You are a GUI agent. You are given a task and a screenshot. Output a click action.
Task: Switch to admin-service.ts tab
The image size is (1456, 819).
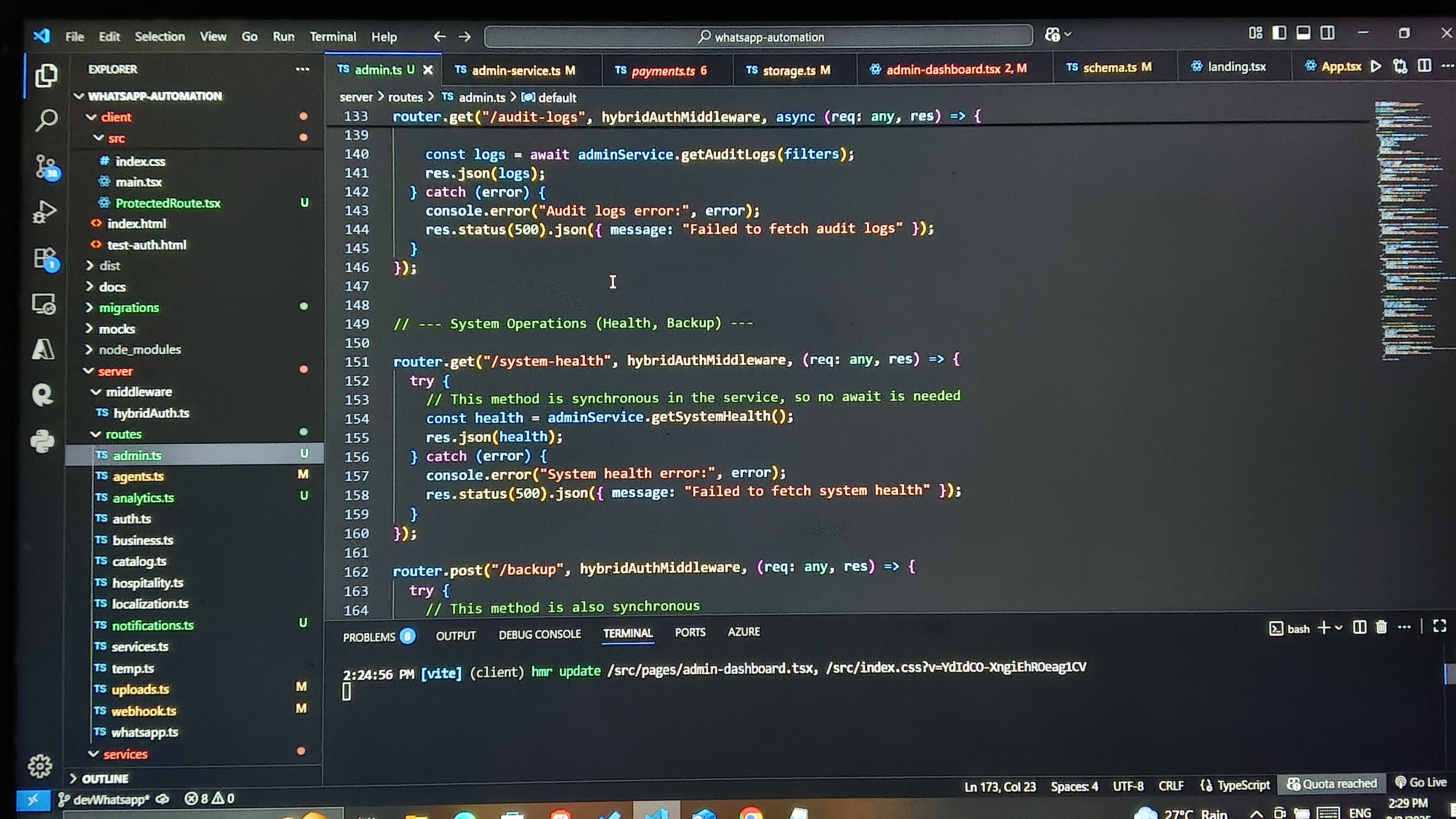tap(515, 71)
